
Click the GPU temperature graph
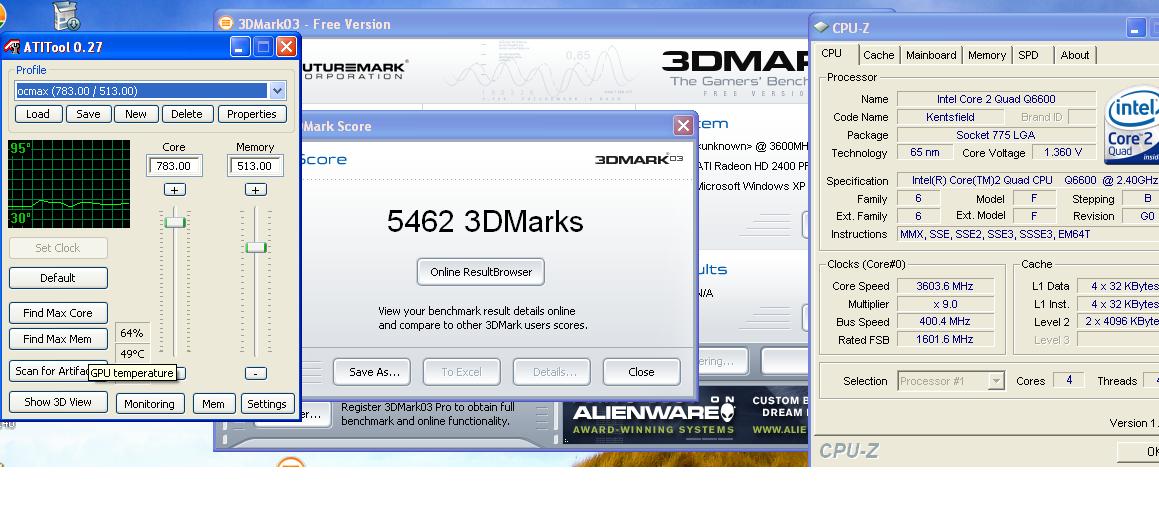click(69, 184)
